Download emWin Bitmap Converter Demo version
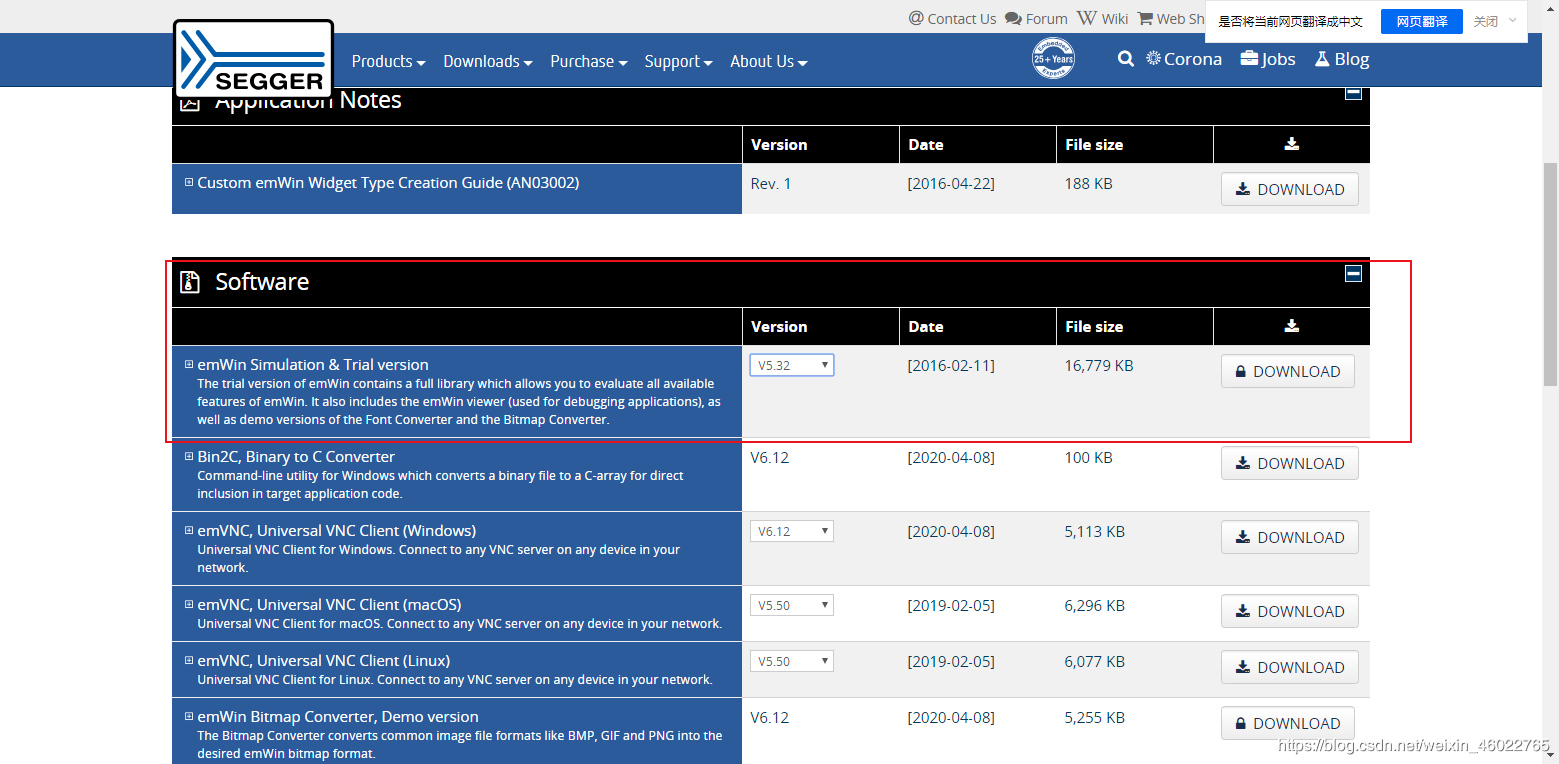This screenshot has width=1559, height=764. (x=1287, y=723)
